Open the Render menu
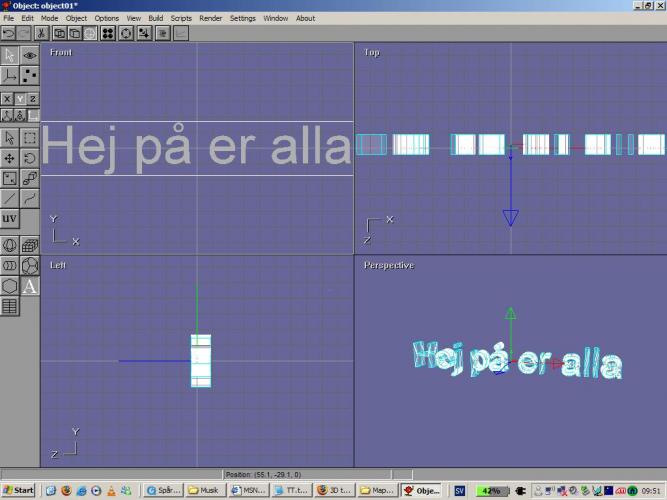667x500 pixels. 210,18
